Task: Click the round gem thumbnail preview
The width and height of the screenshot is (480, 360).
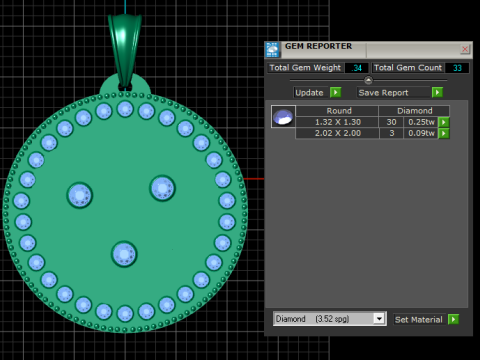Action: click(x=283, y=117)
